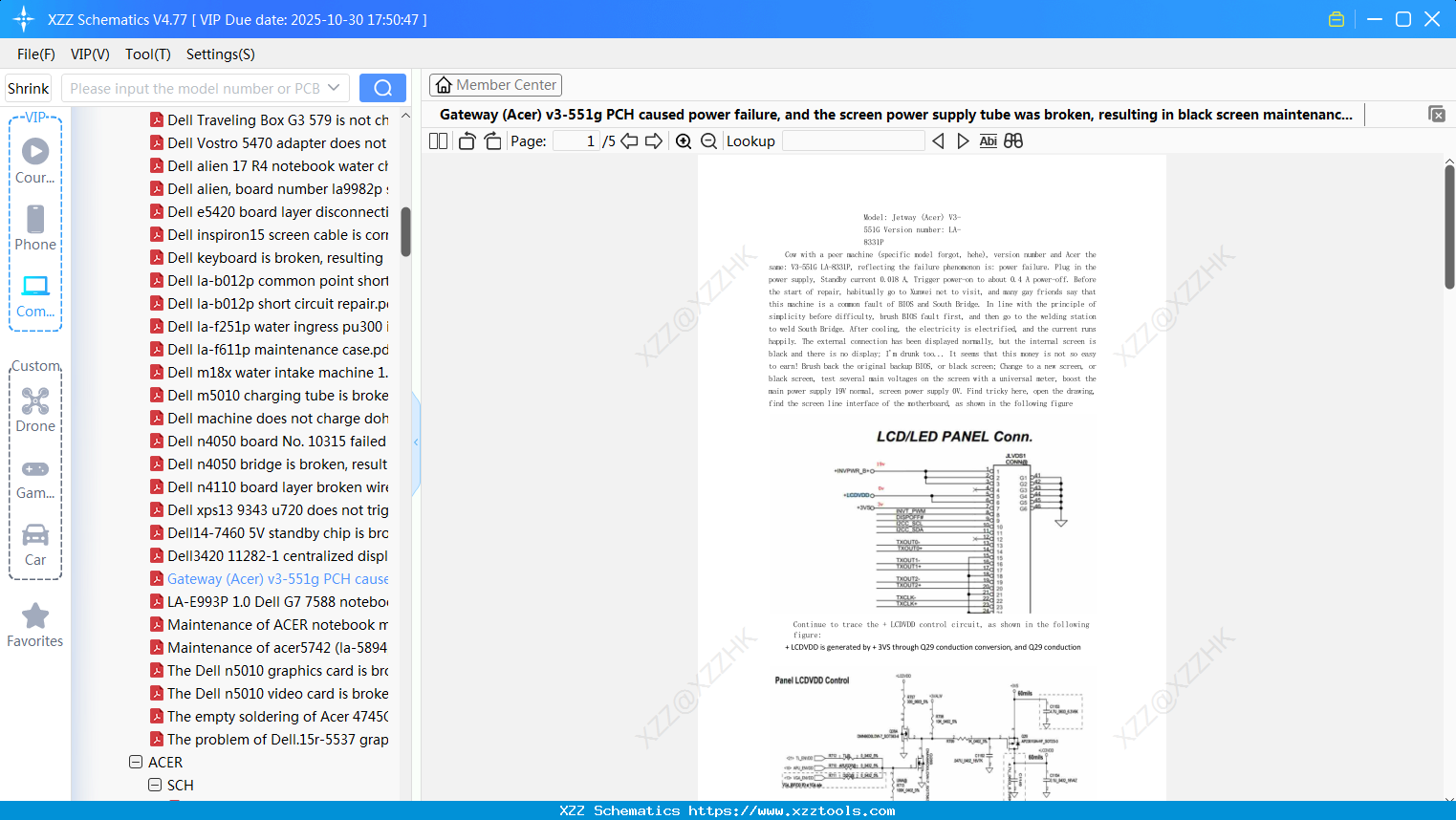
Task: Open 'Dell e5420 board layer disconnection' file
Action: pos(277,211)
